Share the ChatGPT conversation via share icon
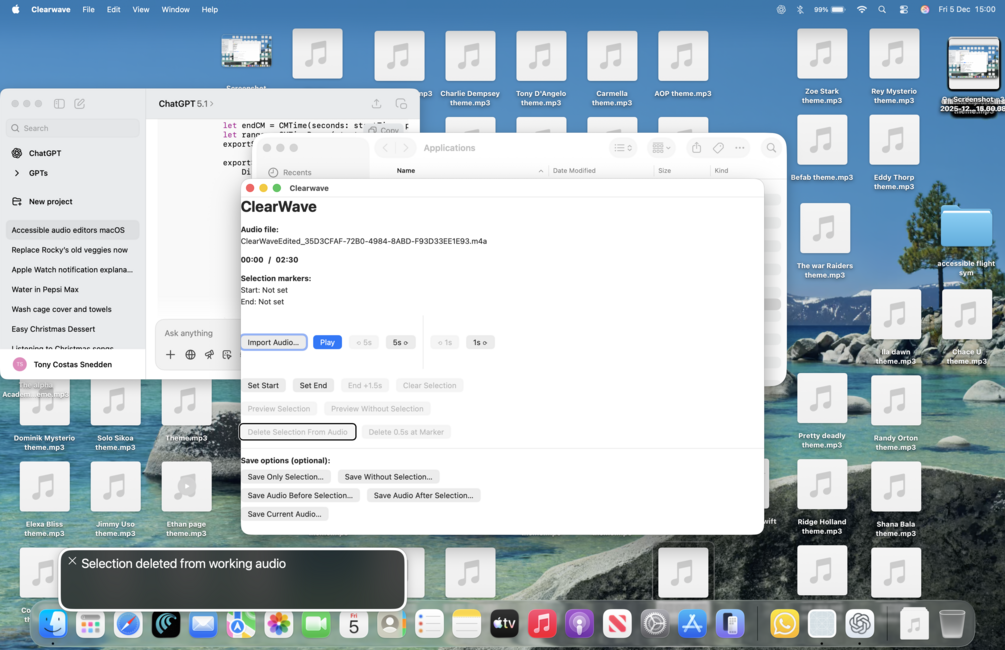1005x650 pixels. point(376,103)
